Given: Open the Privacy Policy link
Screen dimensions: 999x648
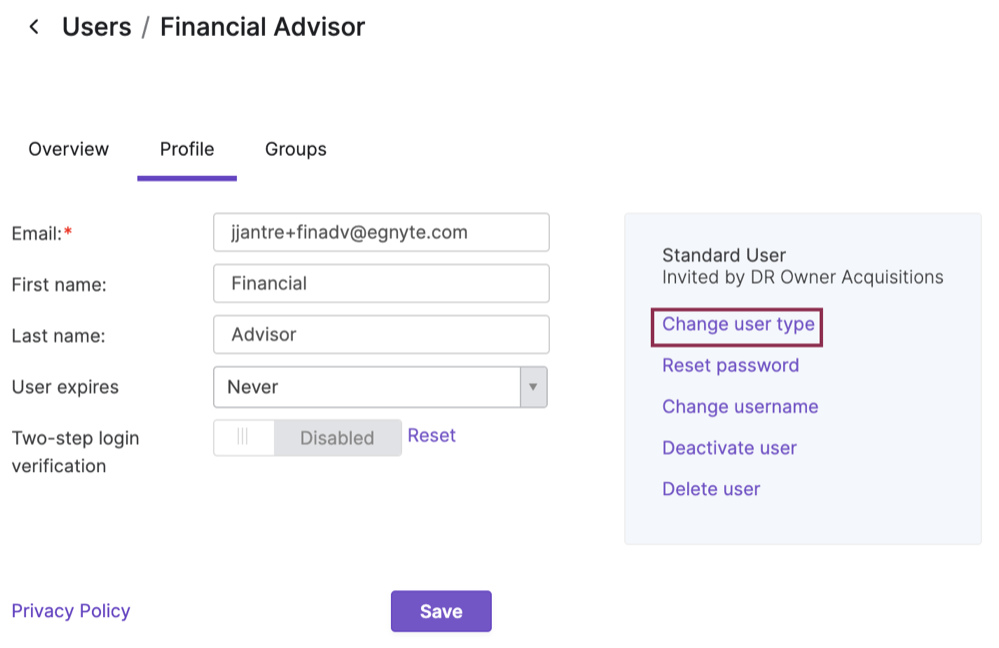Looking at the screenshot, I should click(70, 610).
